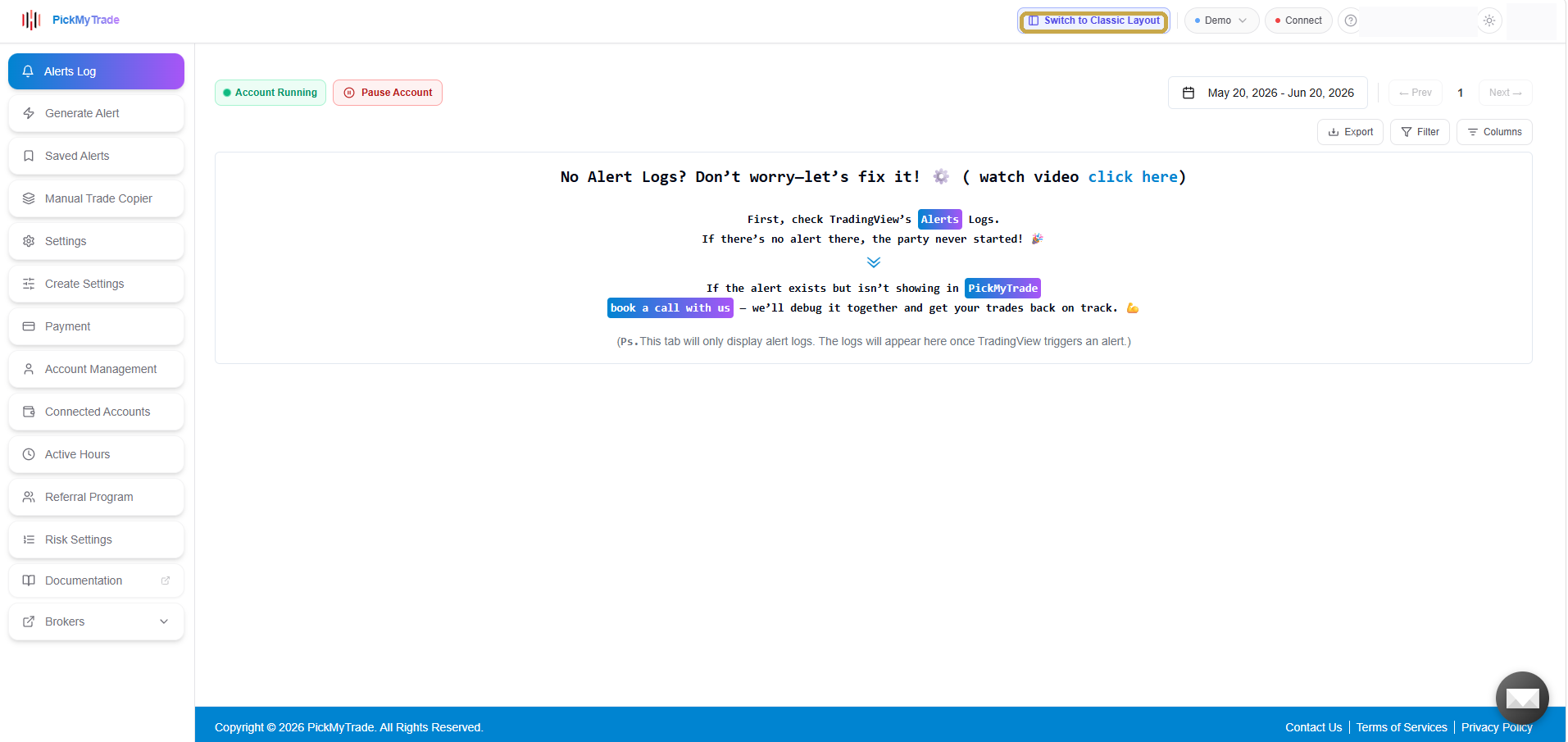1568x742 pixels.
Task: Click page number 1
Action: 1461,93
